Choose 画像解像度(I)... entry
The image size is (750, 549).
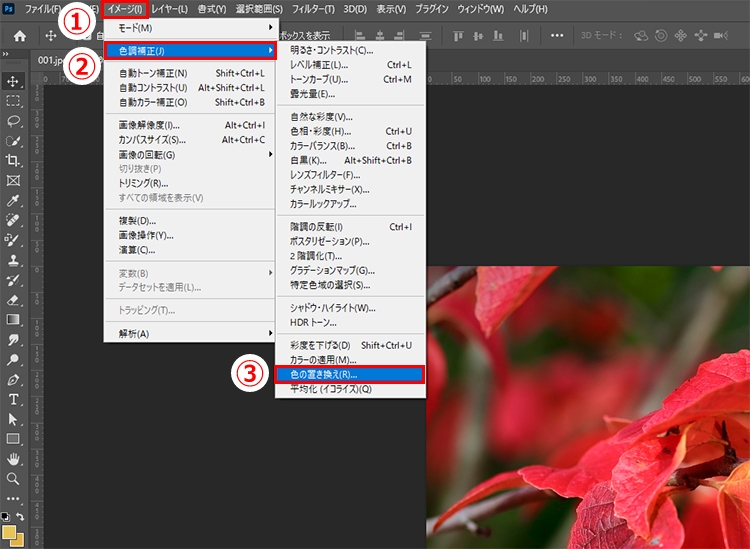coord(189,125)
